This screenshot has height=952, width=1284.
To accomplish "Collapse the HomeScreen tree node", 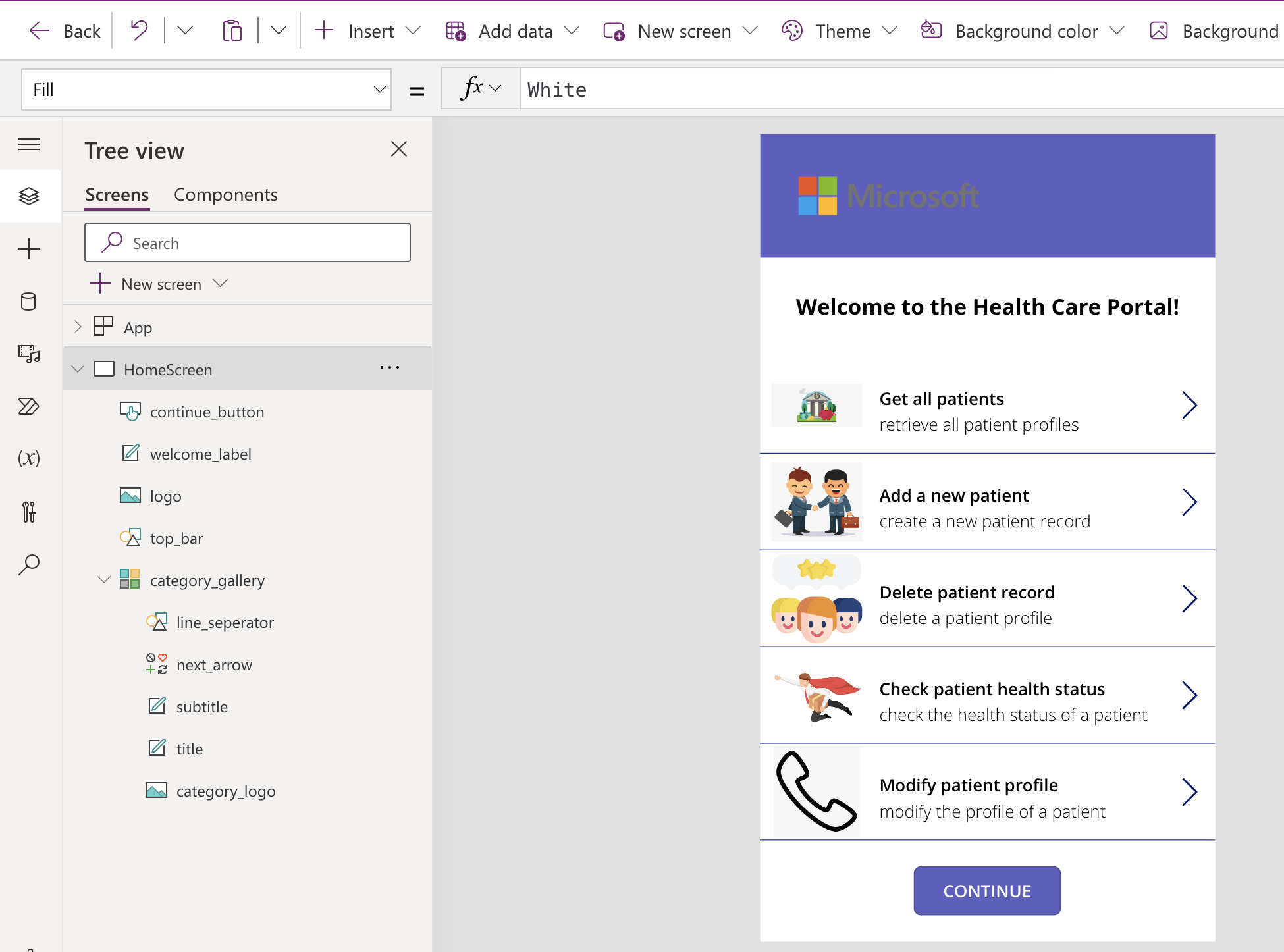I will click(78, 369).
